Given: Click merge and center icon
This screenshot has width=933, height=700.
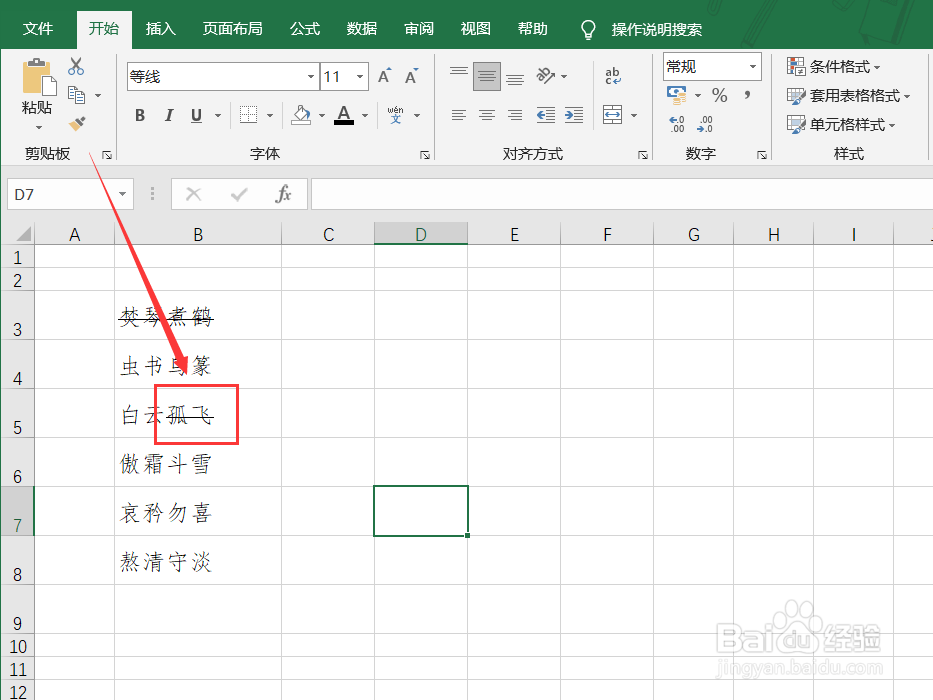Looking at the screenshot, I should coord(612,114).
